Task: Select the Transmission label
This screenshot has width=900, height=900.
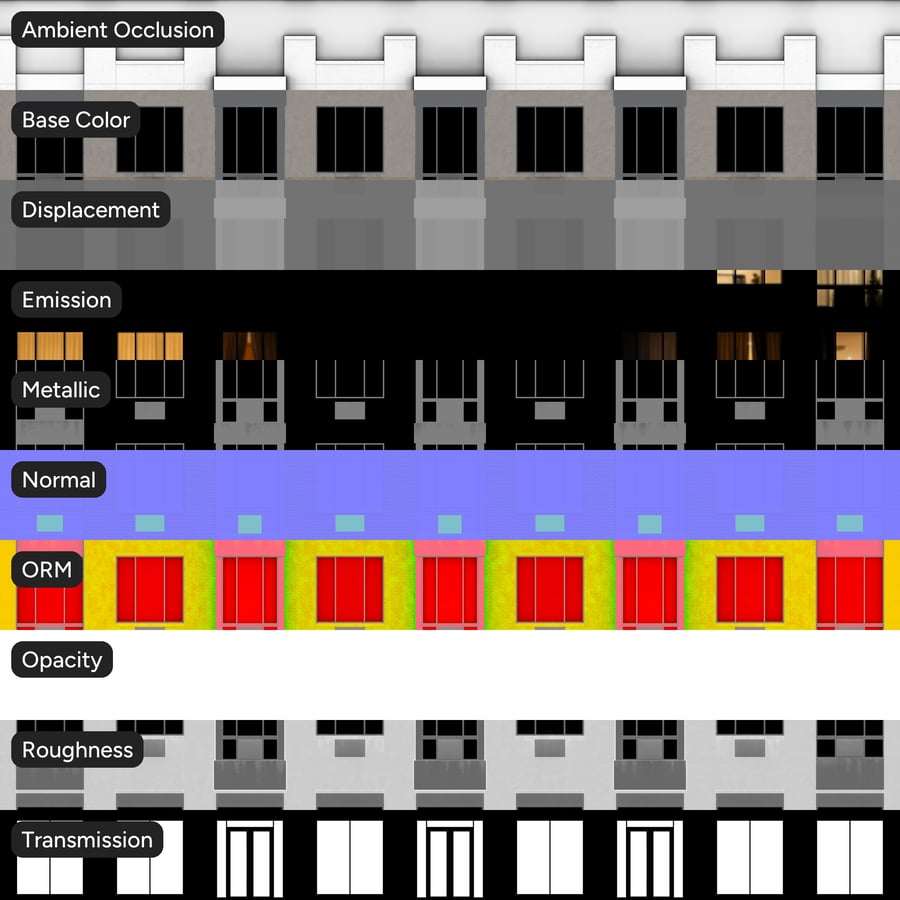Action: tap(87, 840)
